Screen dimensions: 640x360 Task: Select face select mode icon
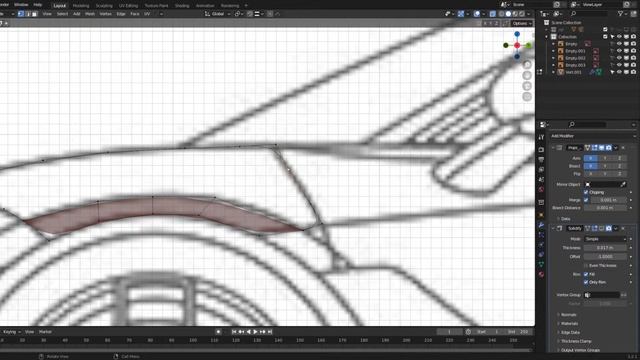(34, 14)
